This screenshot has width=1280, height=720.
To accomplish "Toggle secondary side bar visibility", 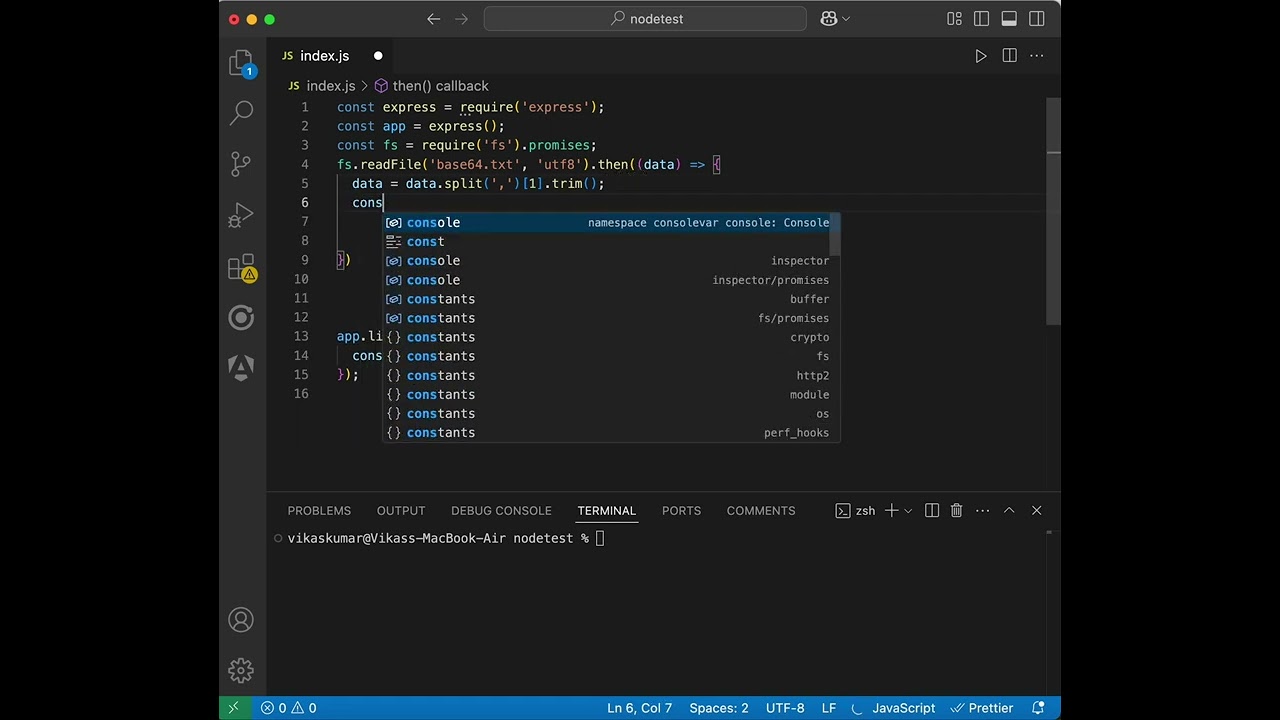I will tap(1037, 18).
